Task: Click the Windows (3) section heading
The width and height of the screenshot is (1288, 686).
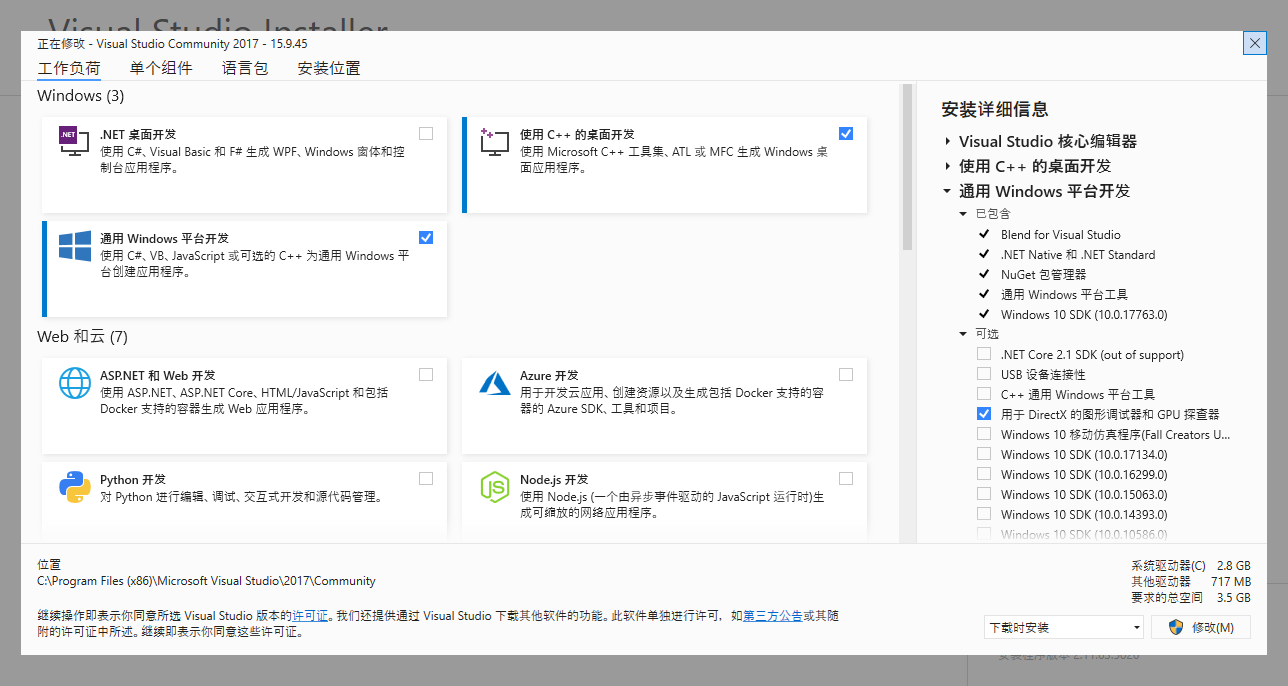Action: click(x=81, y=96)
